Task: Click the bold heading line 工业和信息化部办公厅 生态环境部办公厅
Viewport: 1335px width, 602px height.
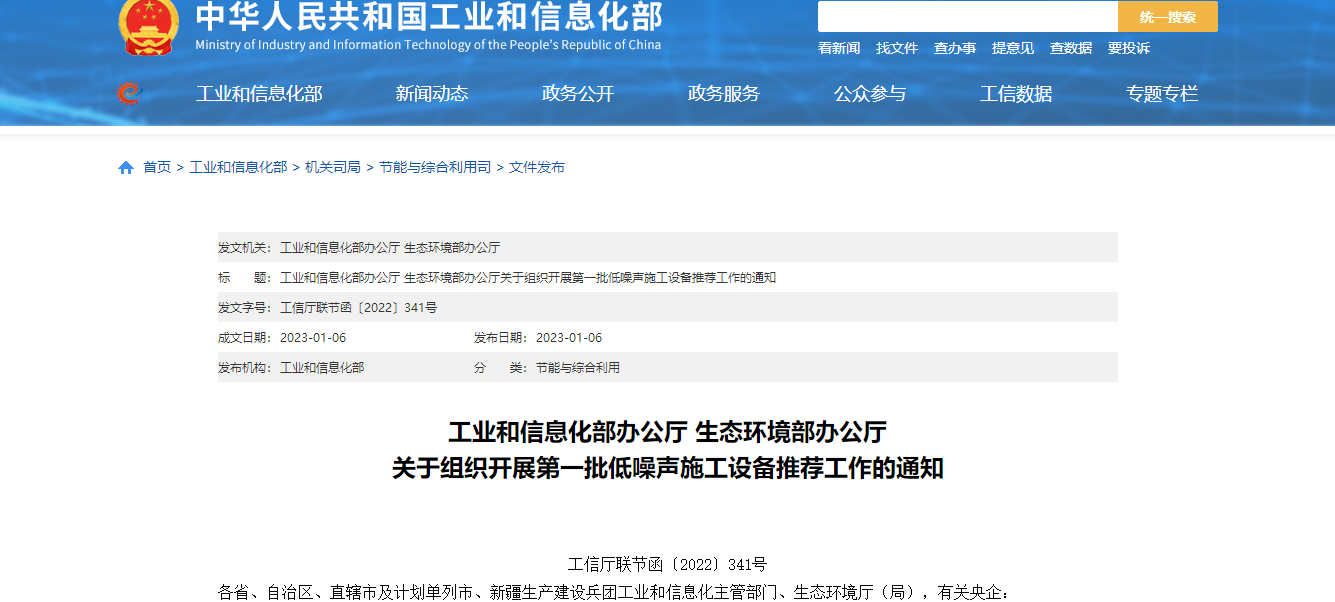Action: [667, 432]
